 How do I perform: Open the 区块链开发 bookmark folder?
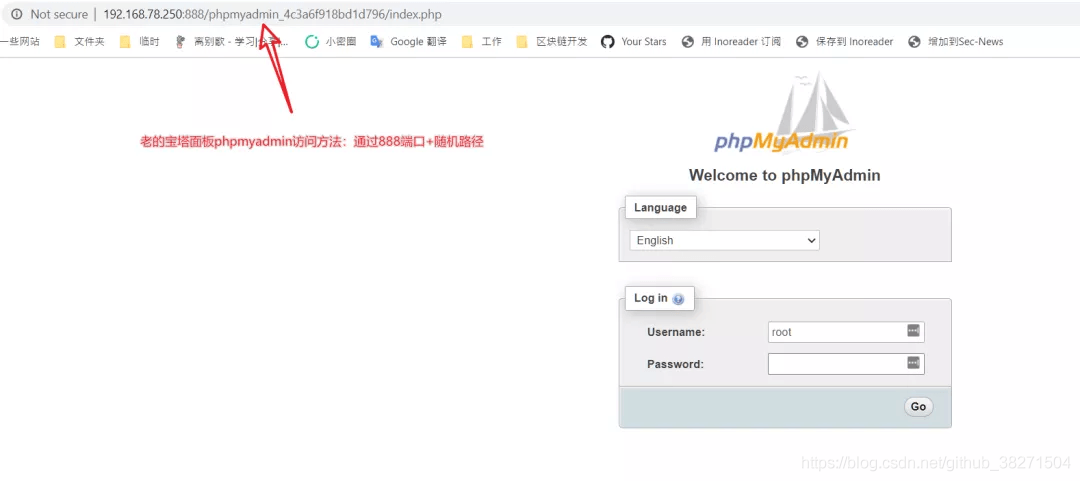pyautogui.click(x=552, y=41)
